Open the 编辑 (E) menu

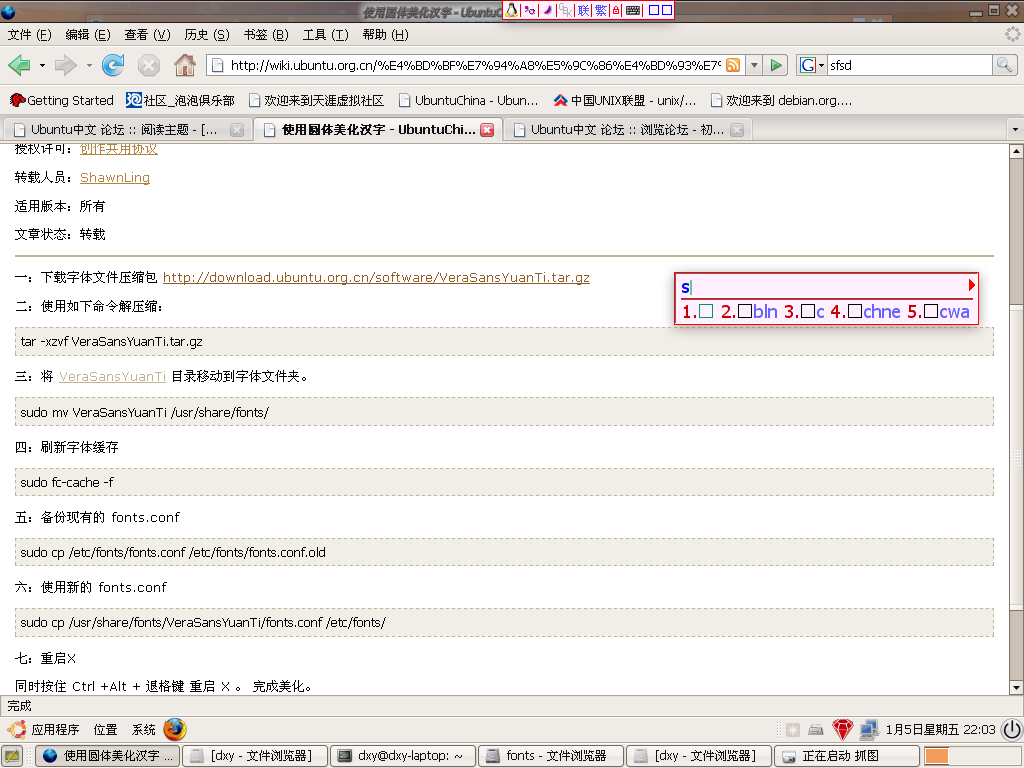(x=88, y=35)
